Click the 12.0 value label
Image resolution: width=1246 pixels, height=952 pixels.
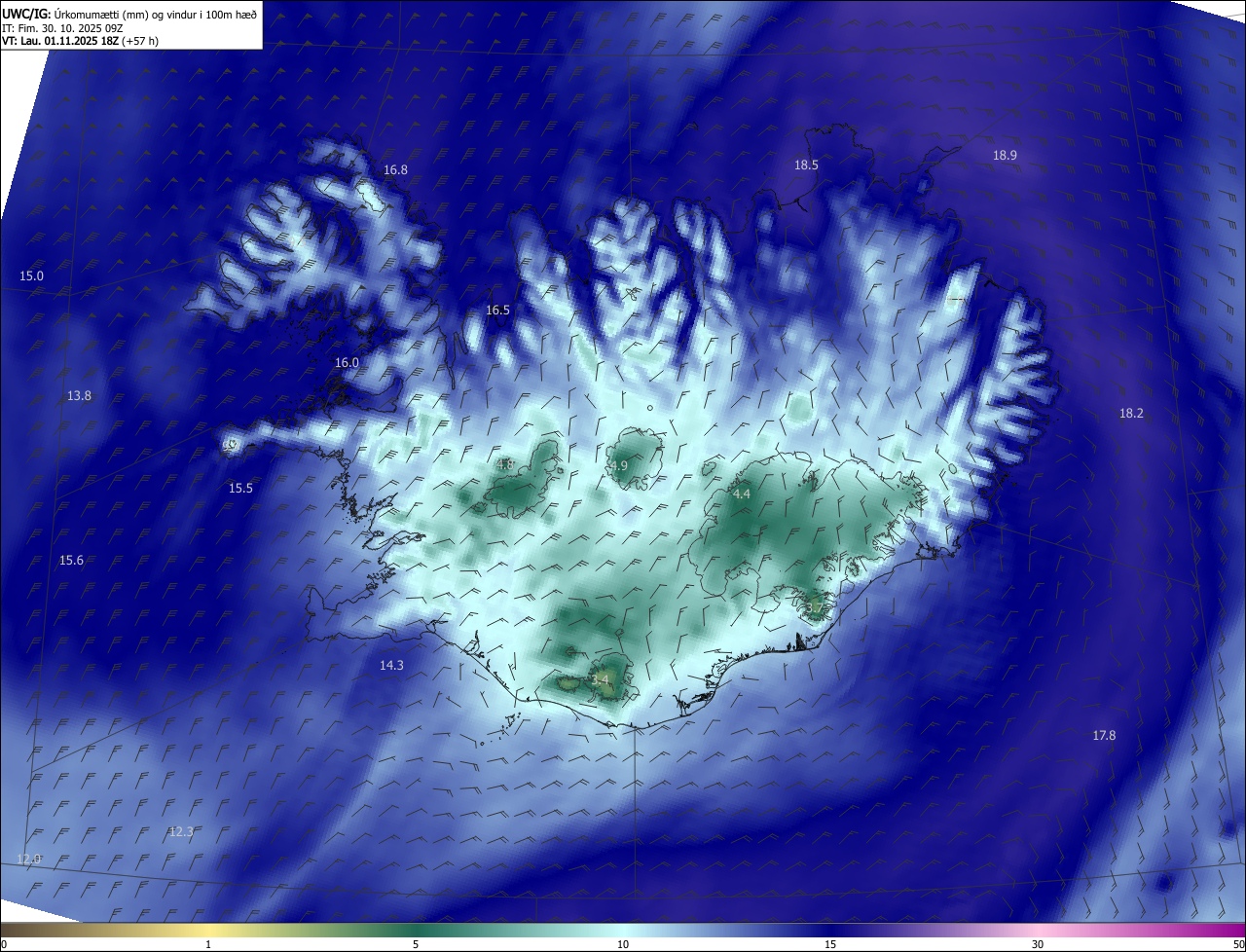pyautogui.click(x=29, y=859)
